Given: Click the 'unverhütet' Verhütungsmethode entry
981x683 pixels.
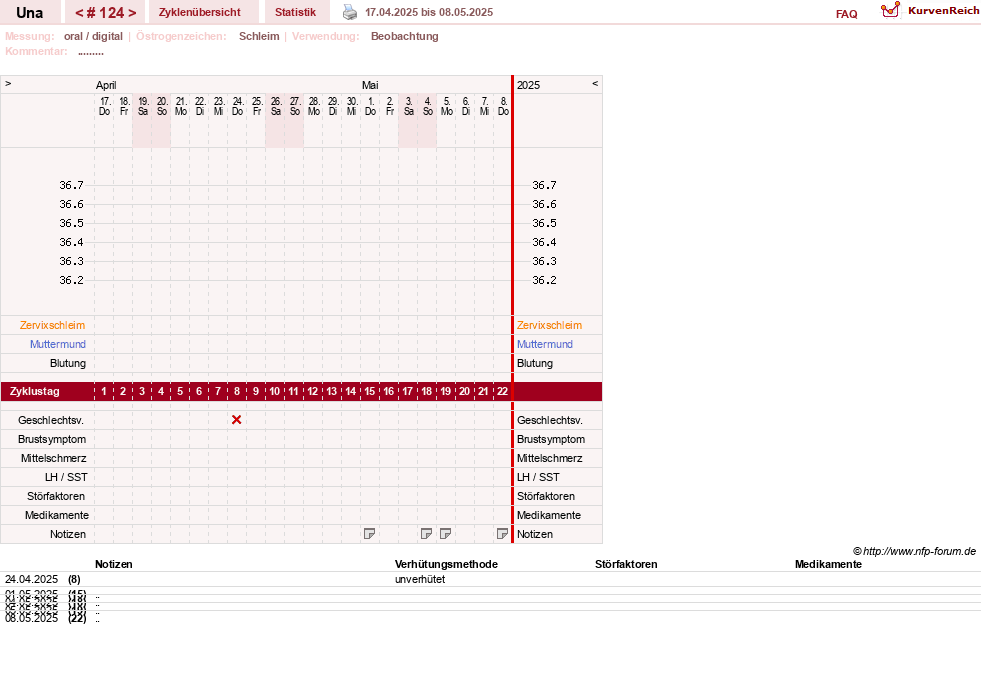Looking at the screenshot, I should (x=420, y=579).
